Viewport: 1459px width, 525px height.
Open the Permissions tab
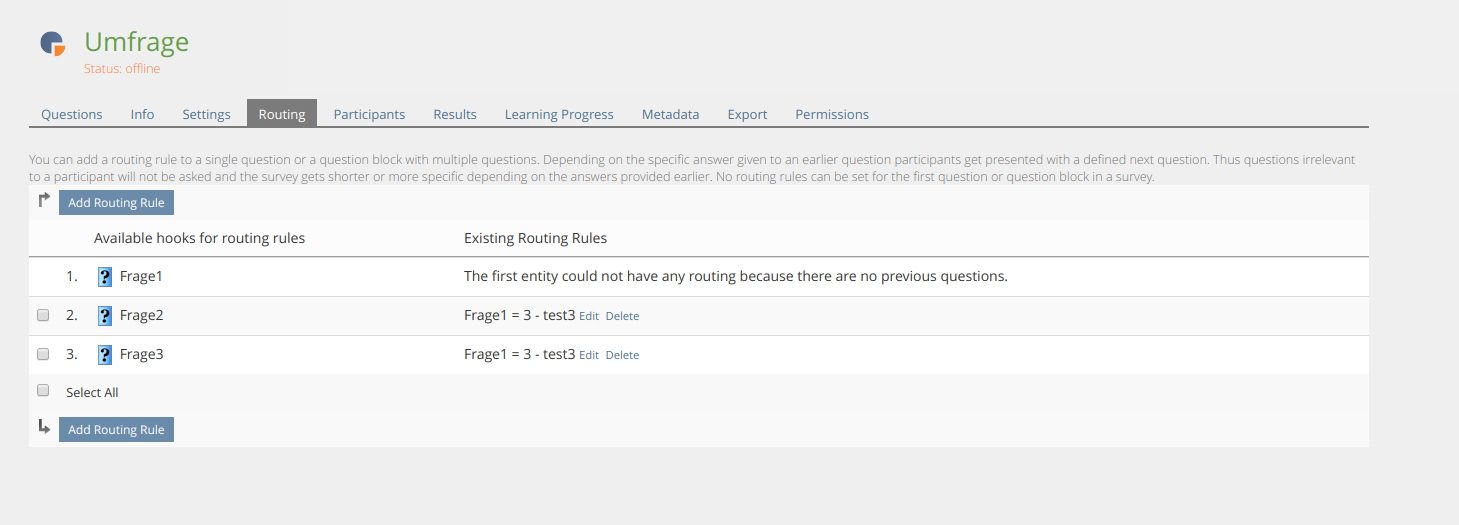tap(832, 114)
